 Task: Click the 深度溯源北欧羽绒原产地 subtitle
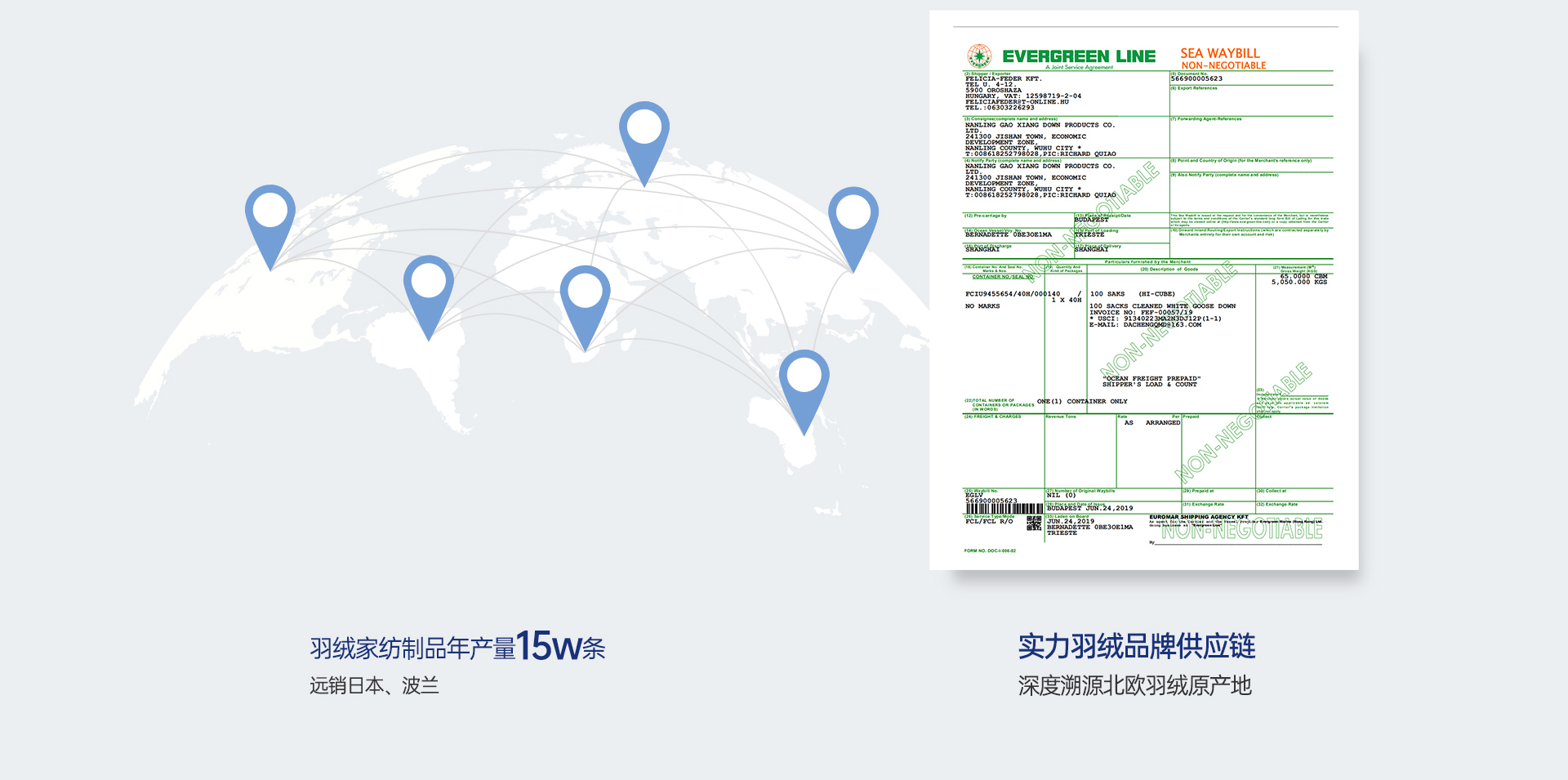click(x=1134, y=685)
